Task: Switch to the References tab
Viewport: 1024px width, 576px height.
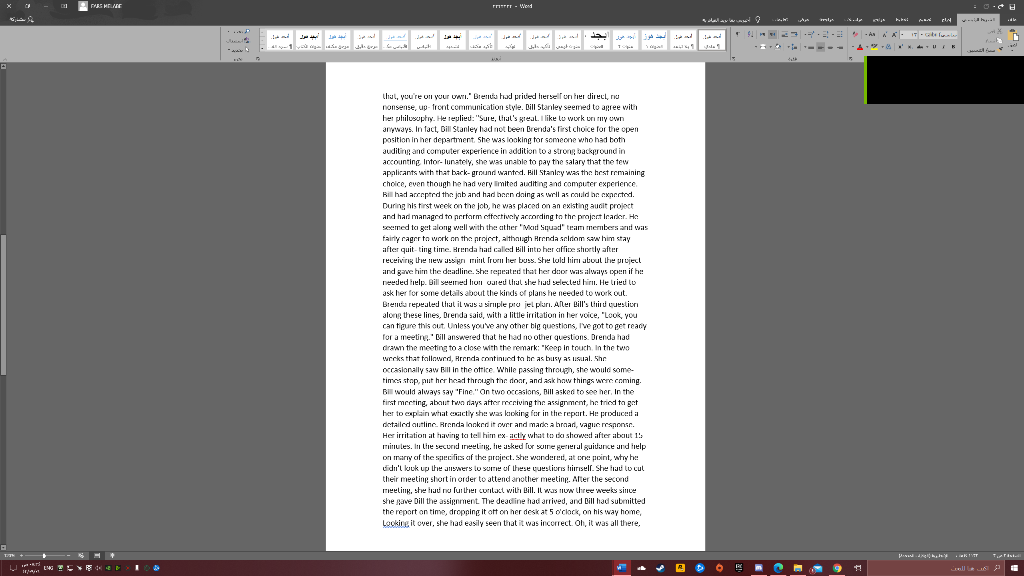Action: [878, 20]
